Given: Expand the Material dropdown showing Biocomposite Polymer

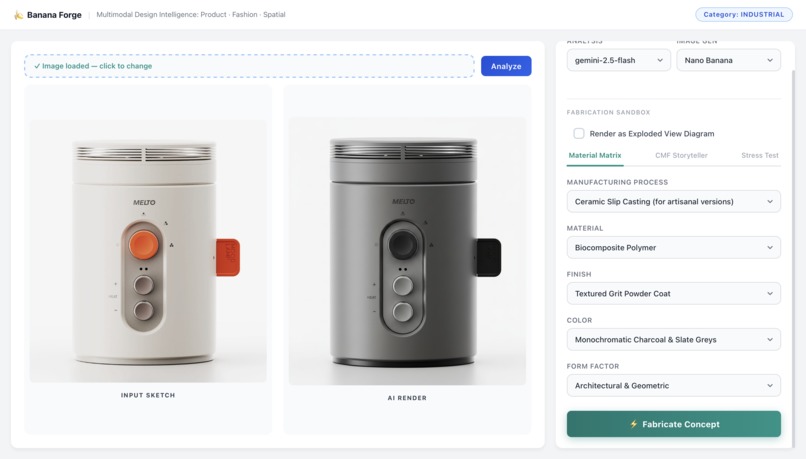Looking at the screenshot, I should click(x=673, y=248).
